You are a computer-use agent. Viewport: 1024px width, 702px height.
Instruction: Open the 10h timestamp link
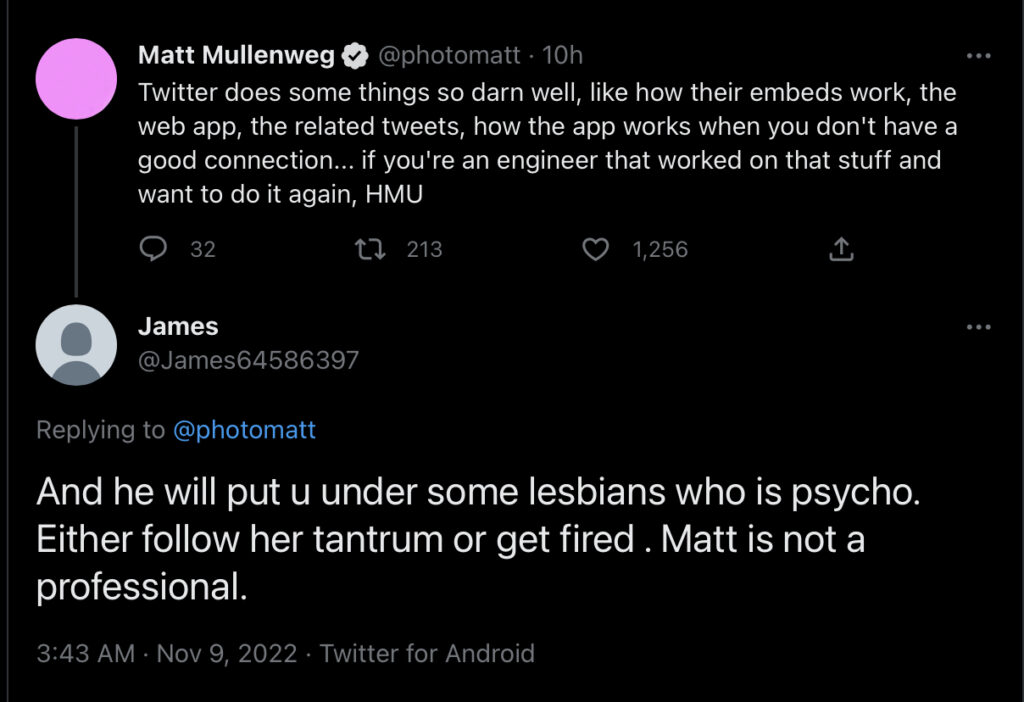(561, 57)
